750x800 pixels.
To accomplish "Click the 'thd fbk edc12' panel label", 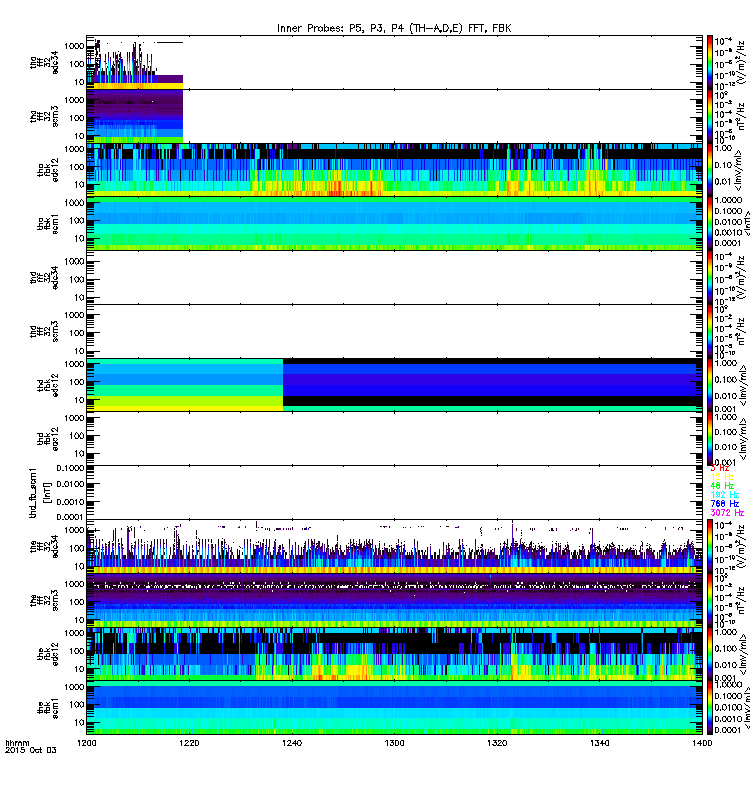I will pos(48,385).
